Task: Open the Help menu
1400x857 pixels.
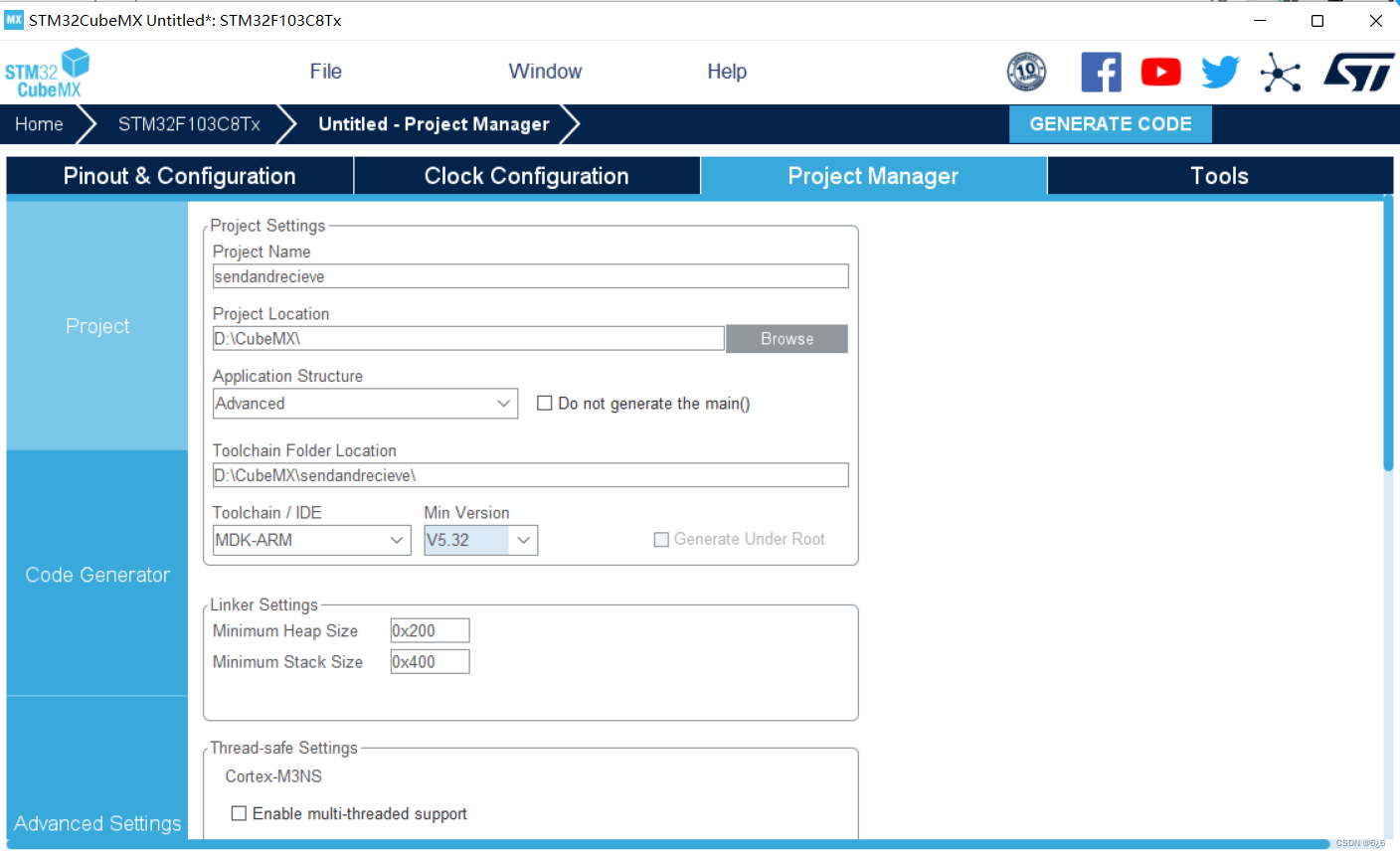Action: click(727, 72)
